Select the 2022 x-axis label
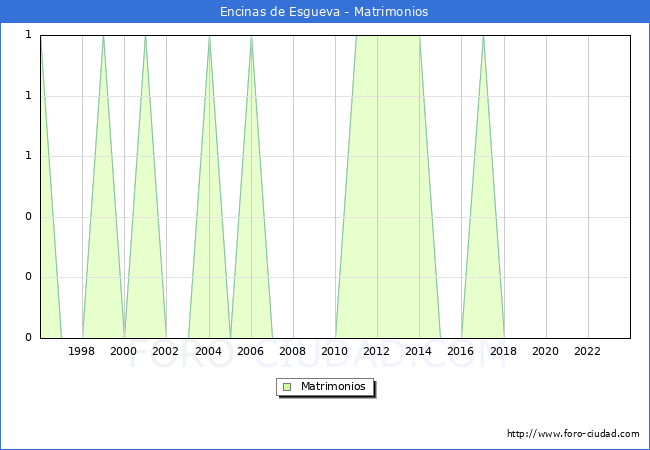Screen dimensions: 650x450 588,351
